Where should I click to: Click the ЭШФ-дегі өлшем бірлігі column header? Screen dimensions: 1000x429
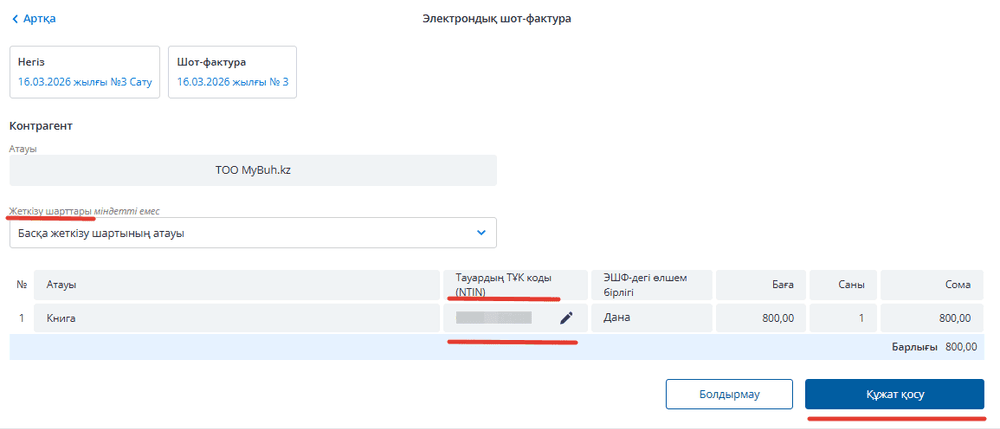point(651,284)
